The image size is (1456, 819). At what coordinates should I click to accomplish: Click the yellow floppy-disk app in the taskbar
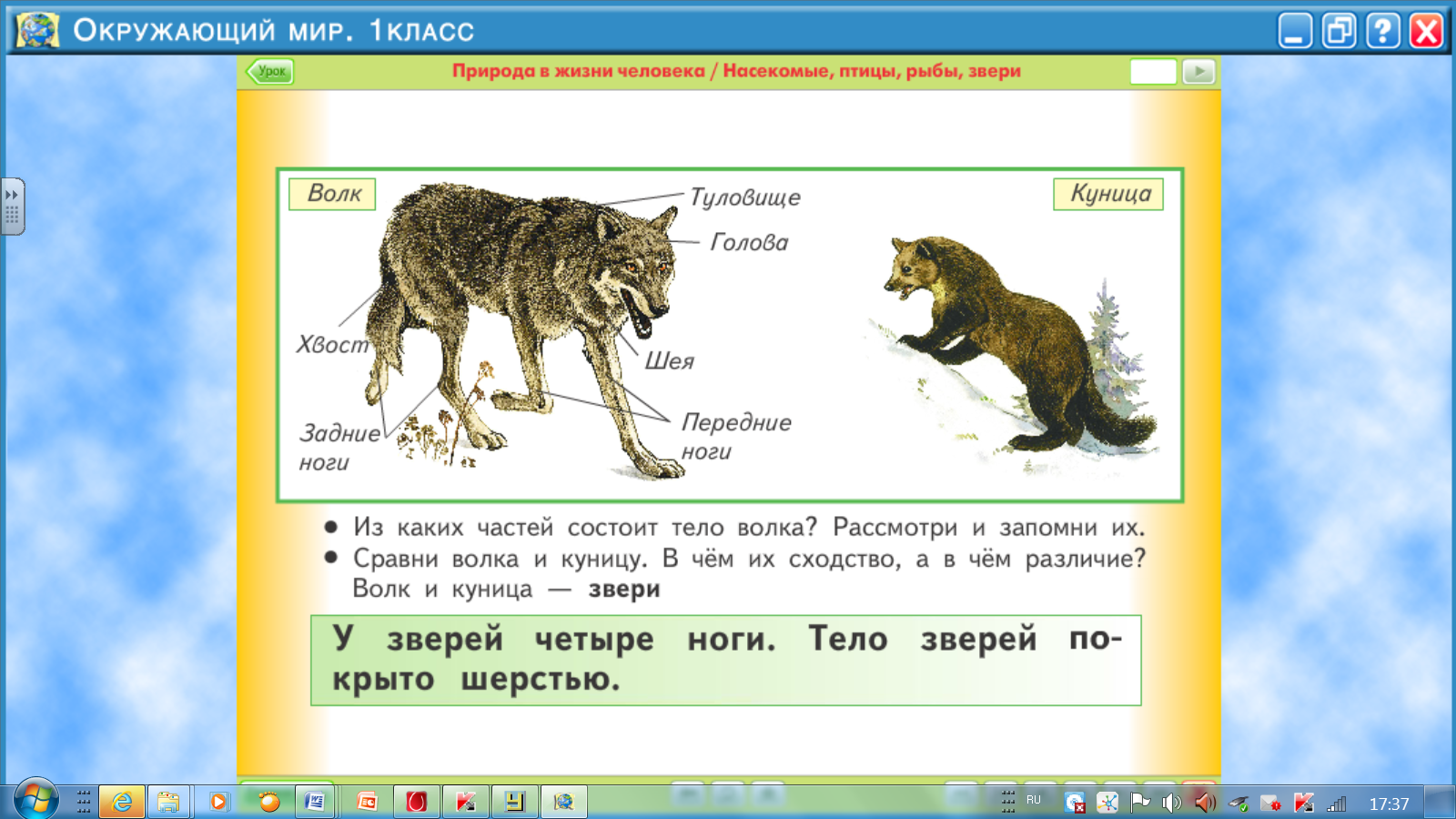[515, 802]
